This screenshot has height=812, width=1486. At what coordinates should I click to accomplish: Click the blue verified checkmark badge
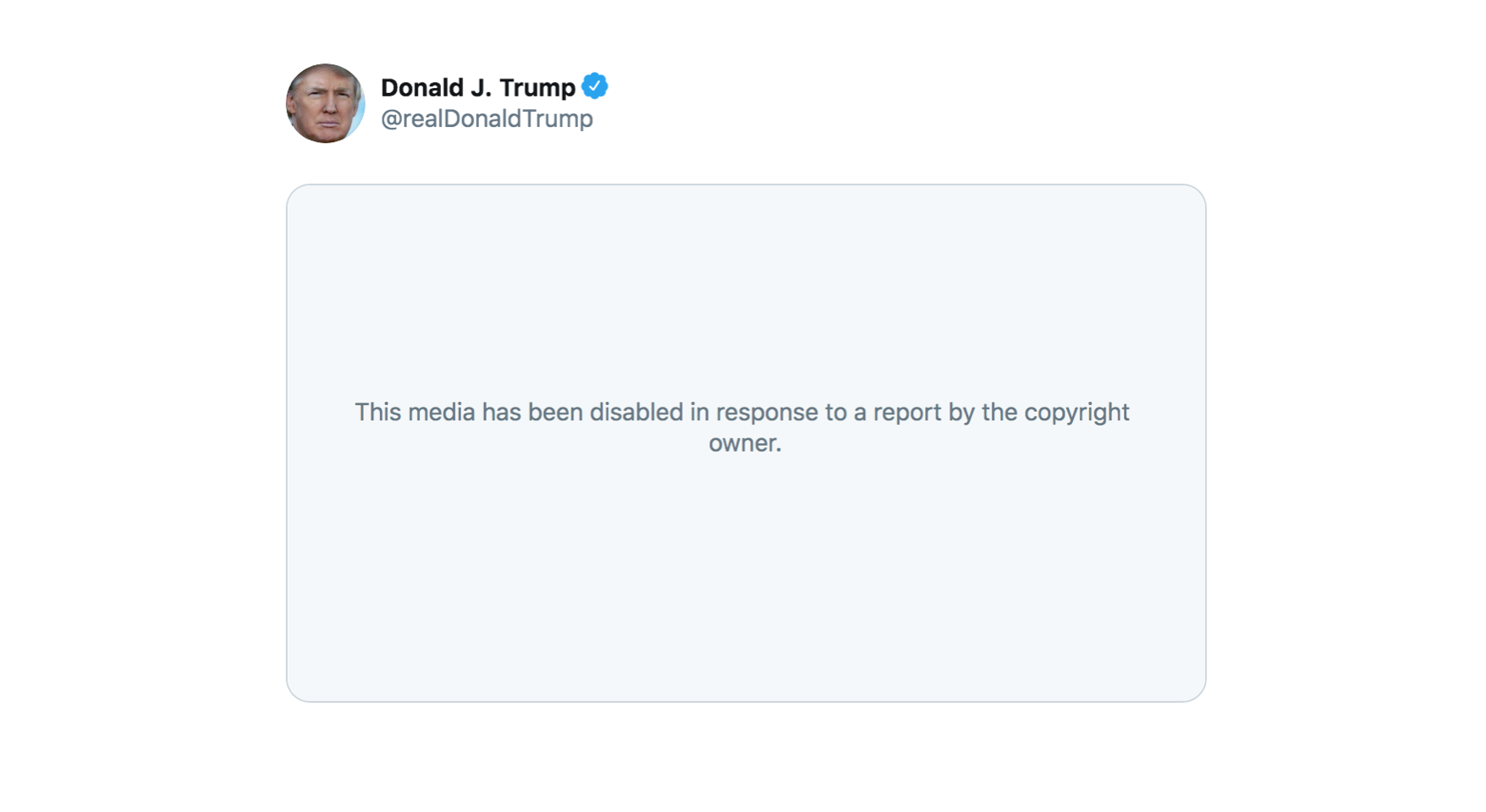coord(595,86)
